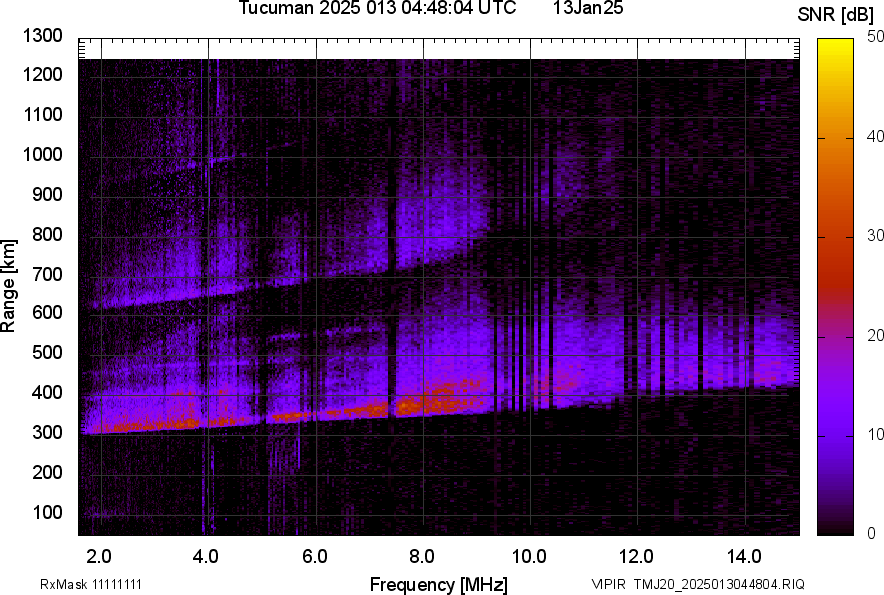Click the "VIPIR TMJ20_2025013044804.RIQ" filename label

coord(697,584)
